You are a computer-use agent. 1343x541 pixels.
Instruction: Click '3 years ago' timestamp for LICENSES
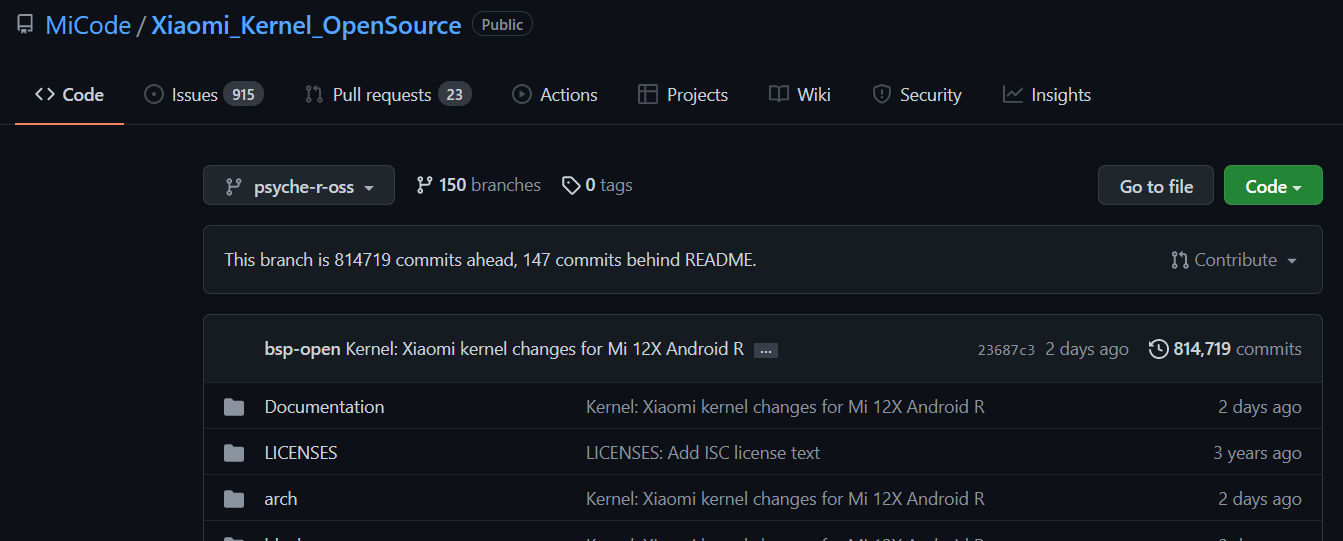click(x=1257, y=453)
